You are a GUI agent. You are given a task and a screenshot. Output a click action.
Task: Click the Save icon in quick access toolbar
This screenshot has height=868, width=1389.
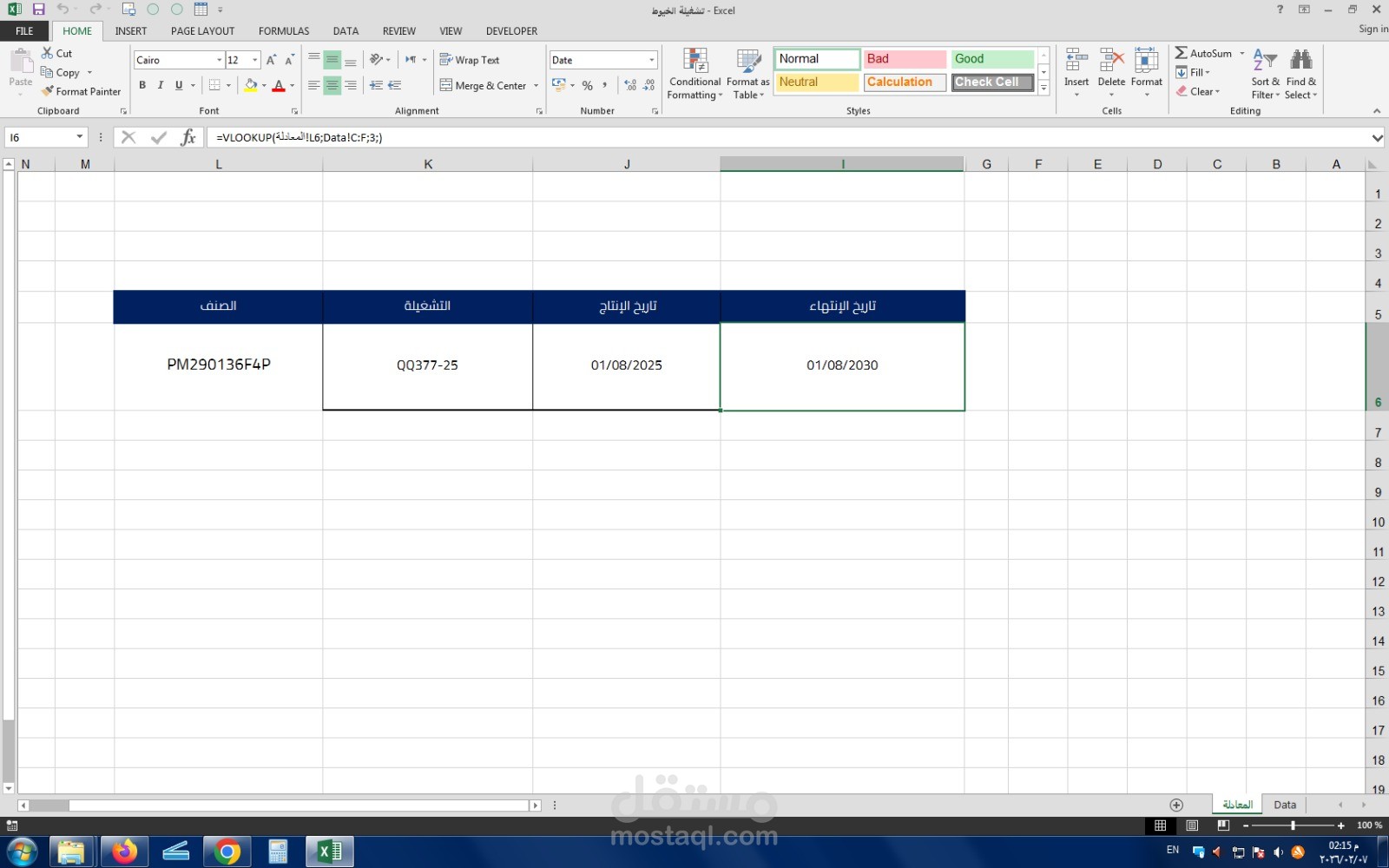[x=38, y=10]
